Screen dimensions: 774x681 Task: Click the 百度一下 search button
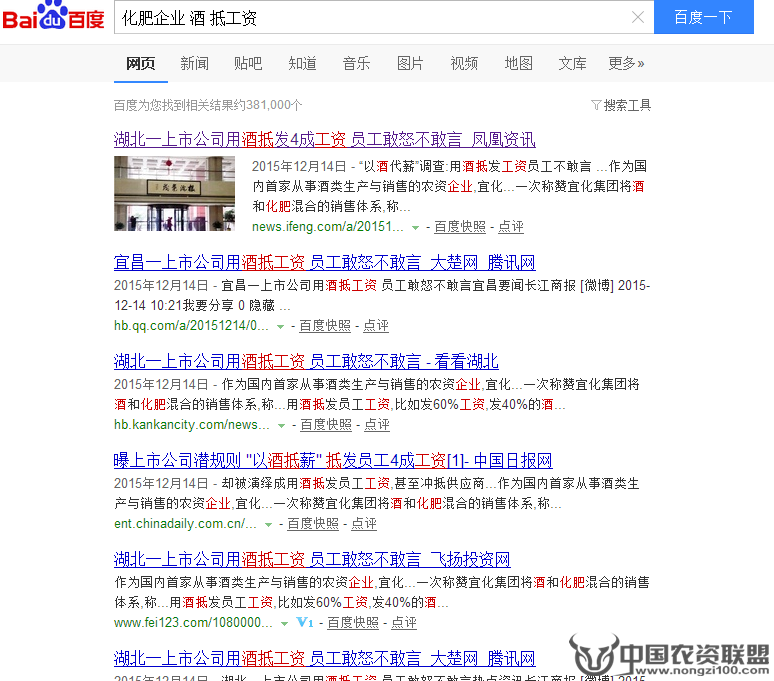pyautogui.click(x=703, y=17)
